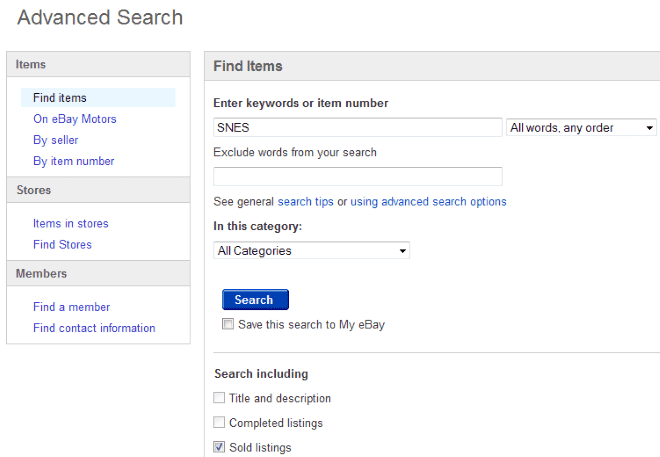
Task: Click the Exclude words input field
Action: (x=358, y=176)
